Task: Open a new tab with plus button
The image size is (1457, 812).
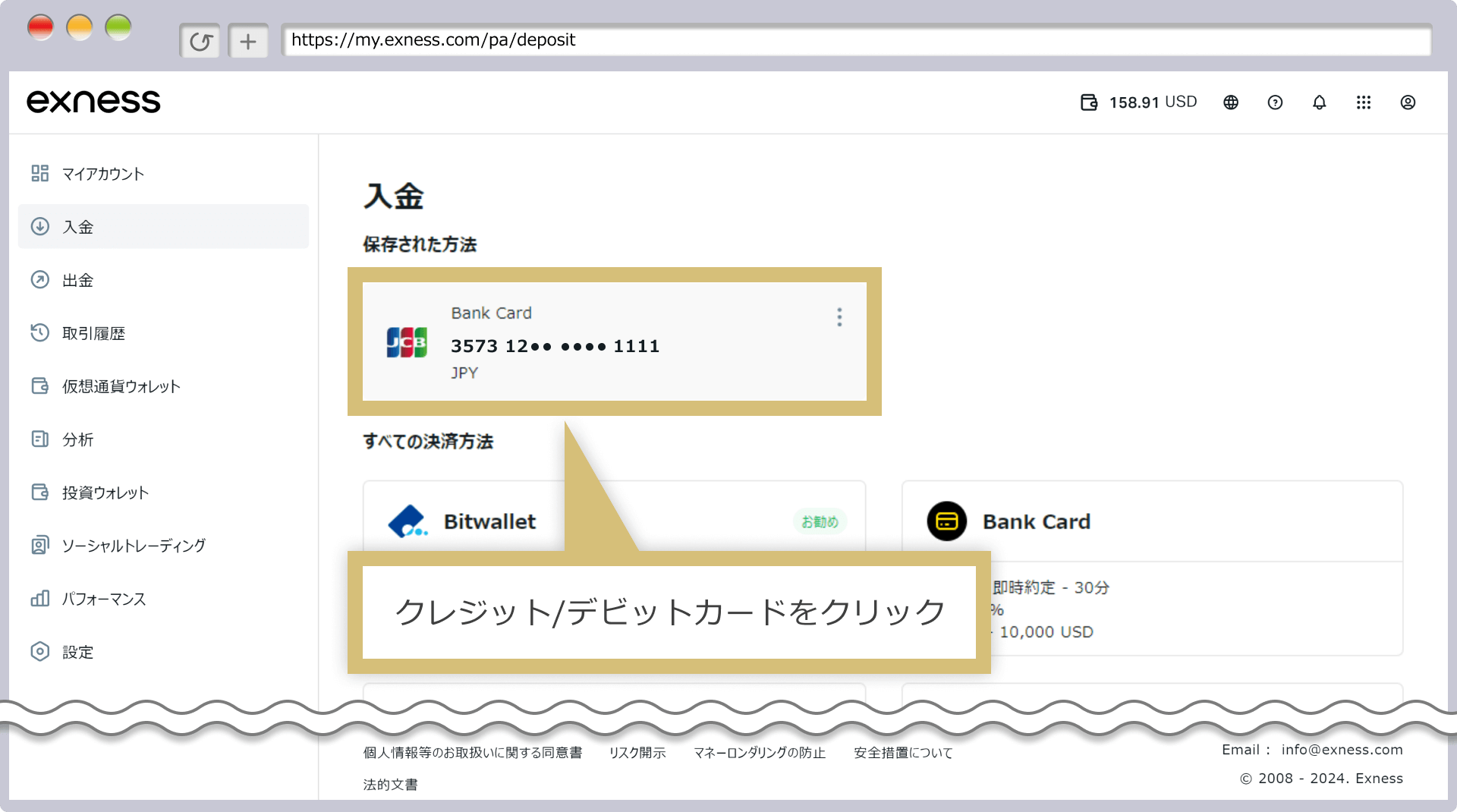Action: coord(248,41)
